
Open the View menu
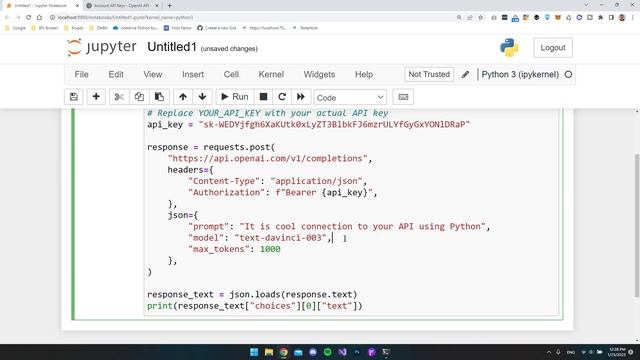pyautogui.click(x=153, y=74)
